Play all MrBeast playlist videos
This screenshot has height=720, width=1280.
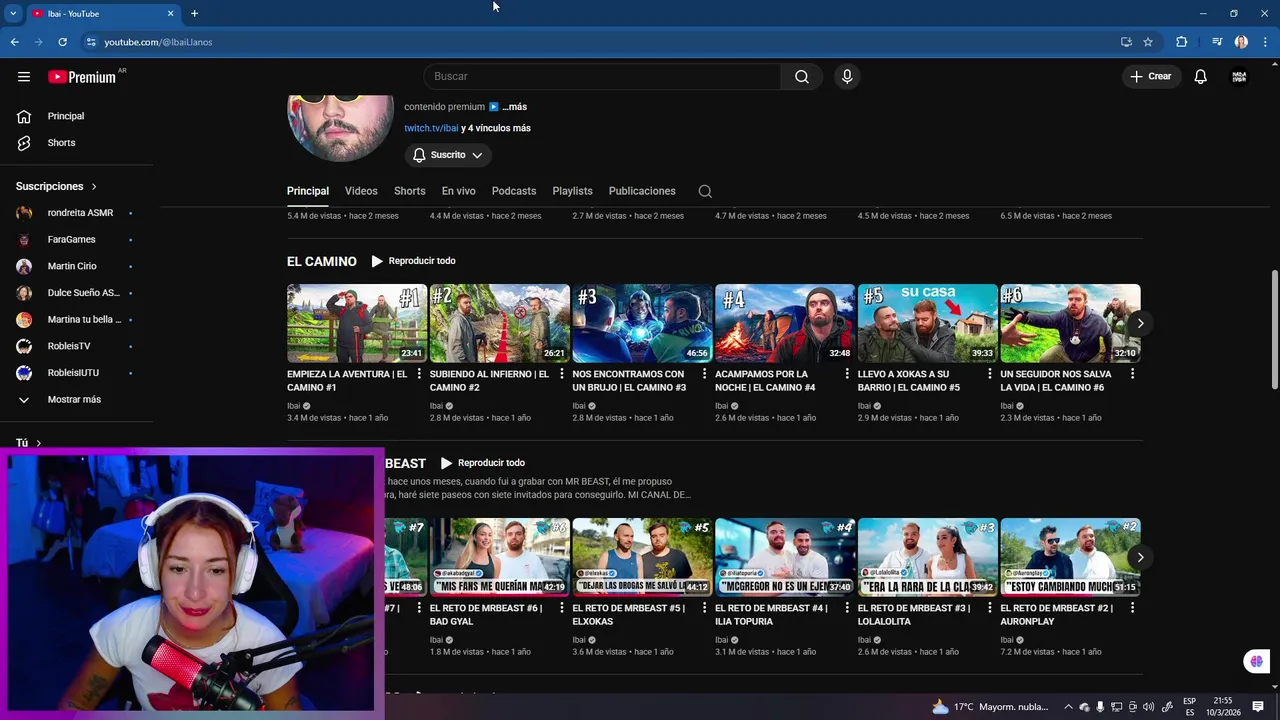482,463
